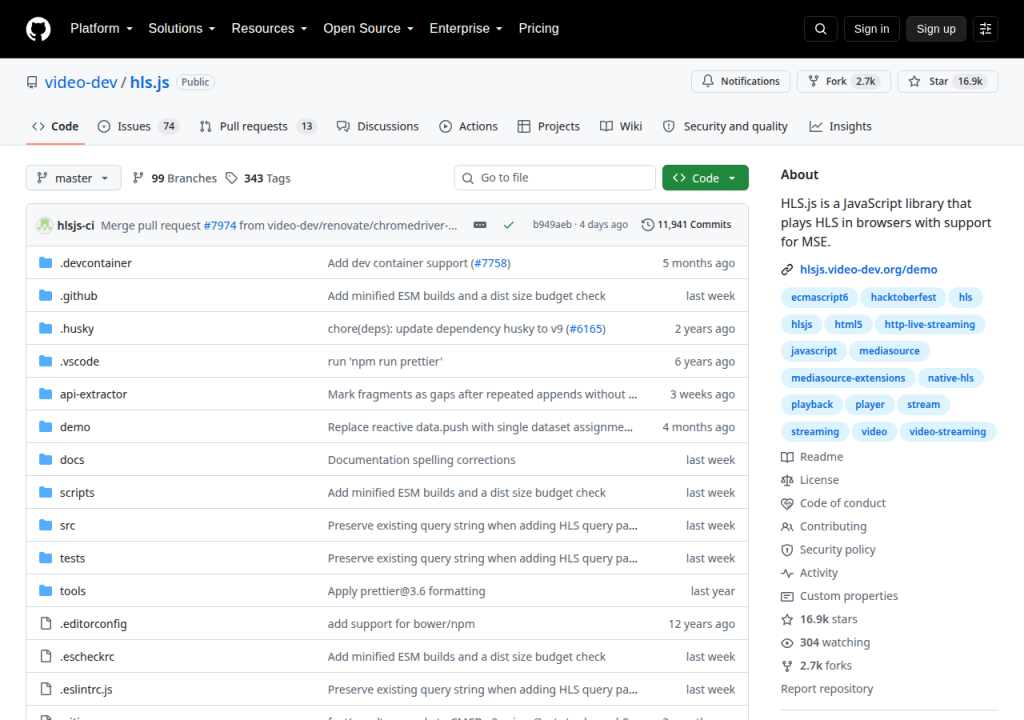Open the video-dev owner link
The width and height of the screenshot is (1024, 720).
(81, 82)
